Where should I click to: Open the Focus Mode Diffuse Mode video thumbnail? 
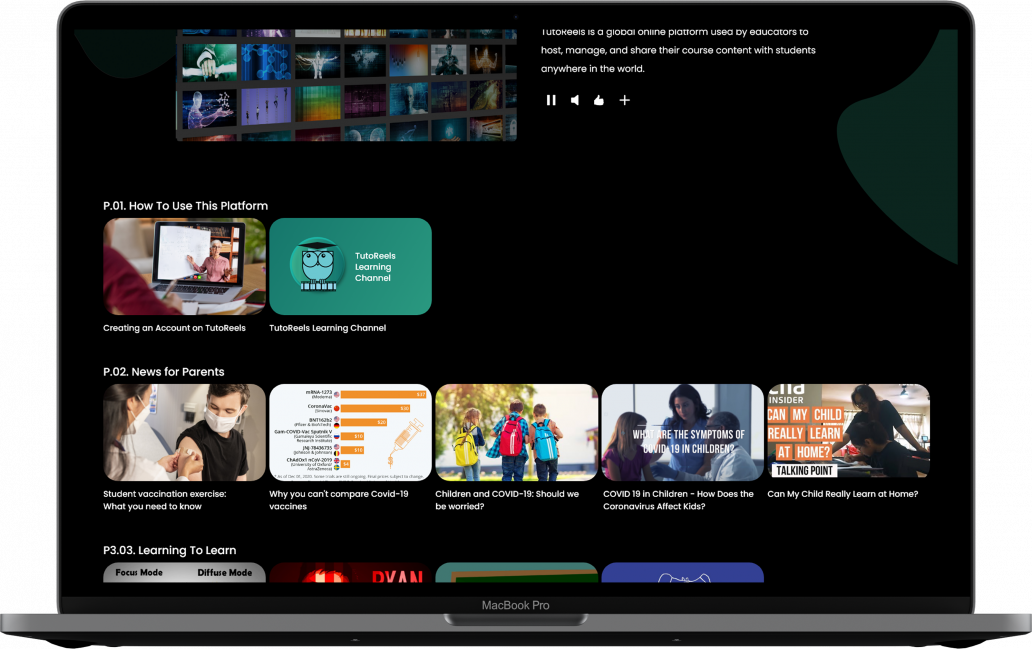184,573
